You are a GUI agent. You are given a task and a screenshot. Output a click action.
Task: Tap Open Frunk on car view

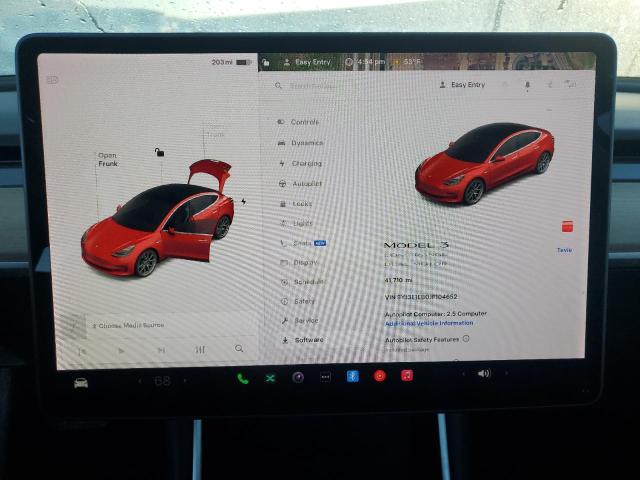(108, 160)
